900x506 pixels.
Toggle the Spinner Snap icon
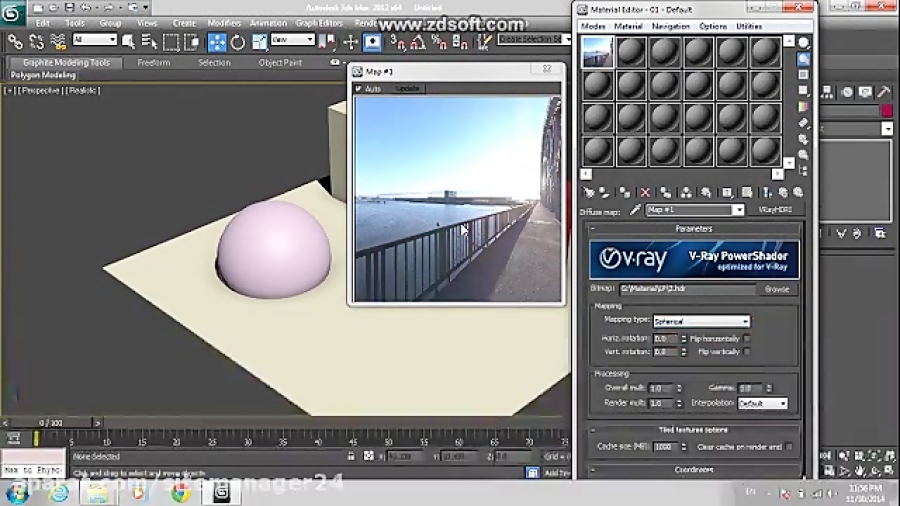click(460, 41)
